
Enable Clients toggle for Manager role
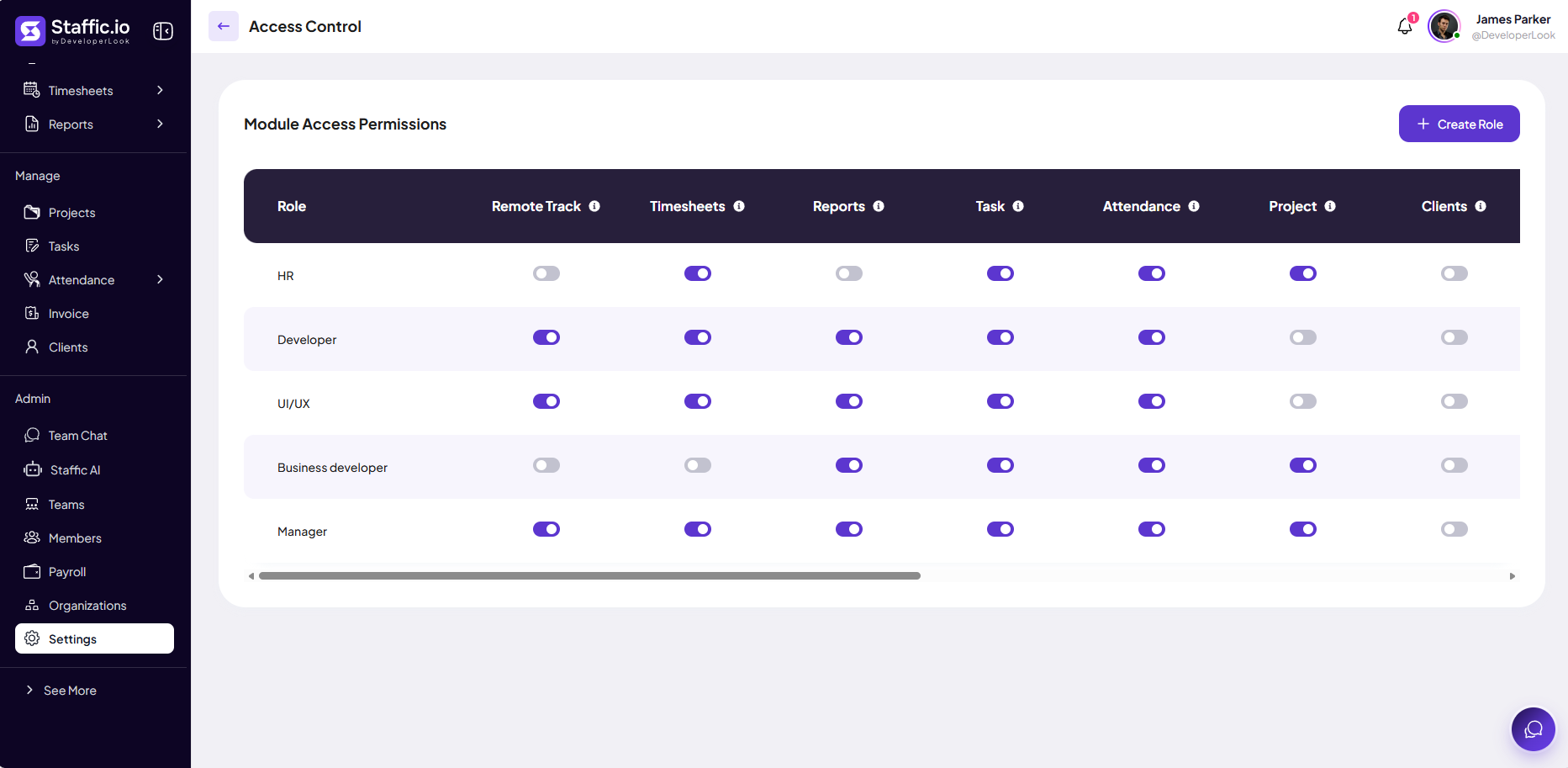1454,529
